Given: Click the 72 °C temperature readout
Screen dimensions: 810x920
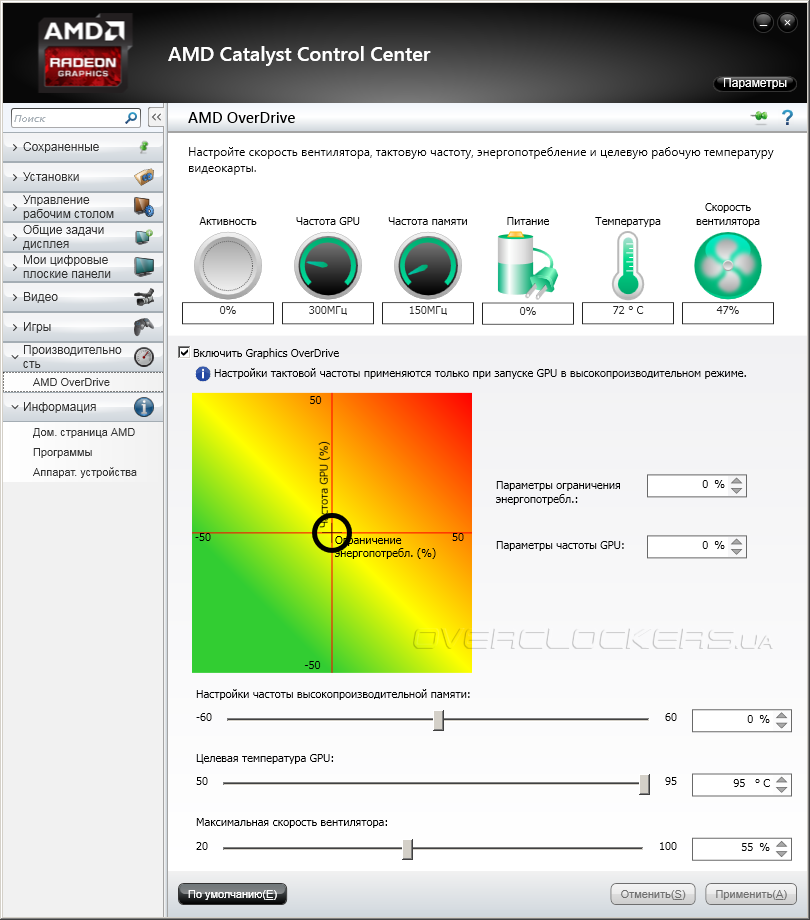Looking at the screenshot, I should 628,313.
